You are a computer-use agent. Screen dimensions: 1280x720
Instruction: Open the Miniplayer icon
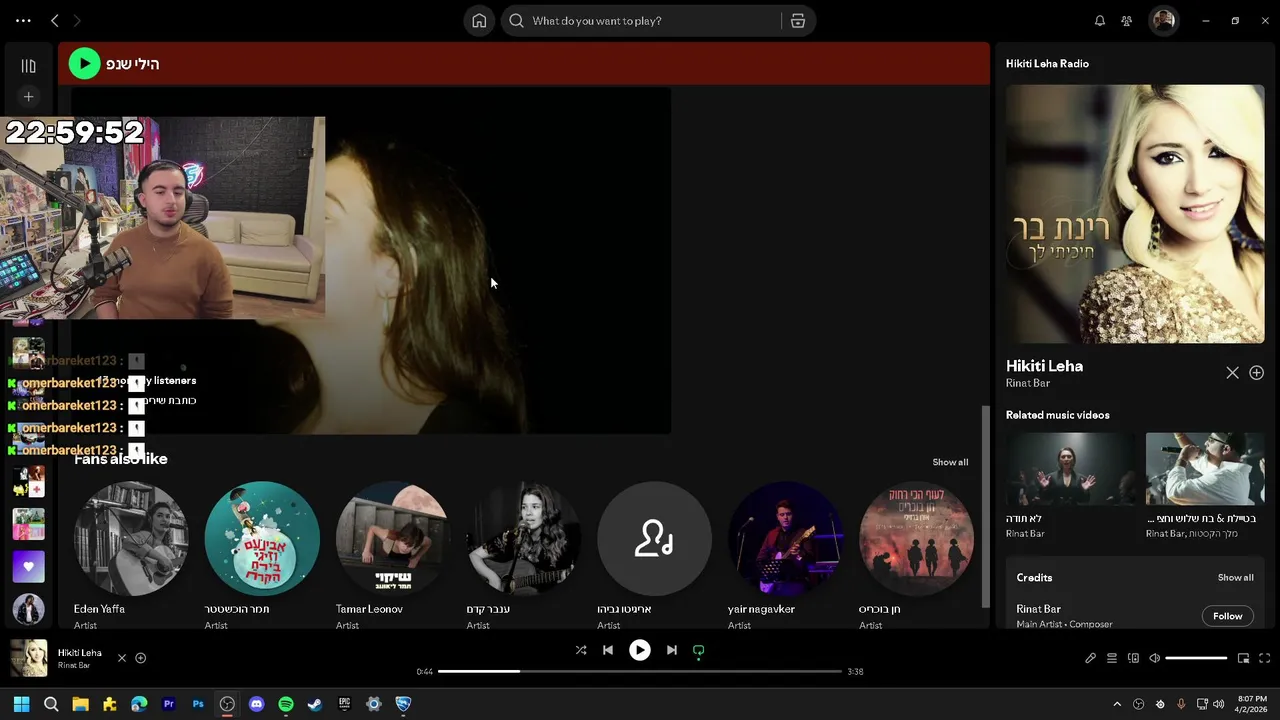click(x=1244, y=658)
